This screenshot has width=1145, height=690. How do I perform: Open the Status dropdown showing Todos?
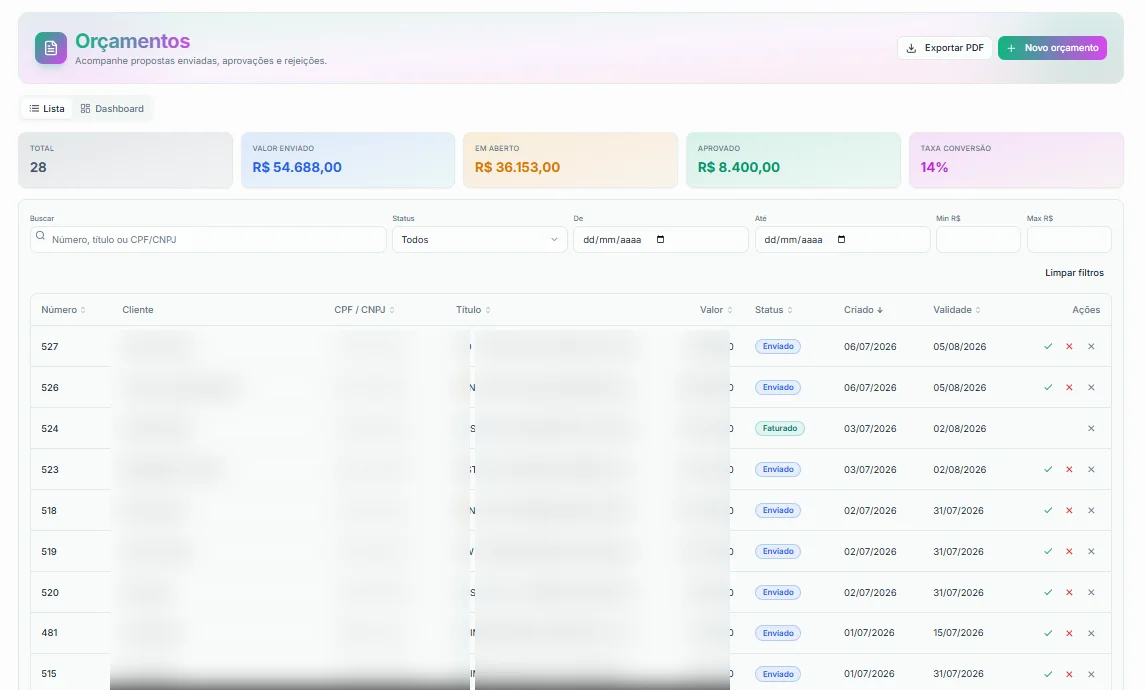[480, 239]
